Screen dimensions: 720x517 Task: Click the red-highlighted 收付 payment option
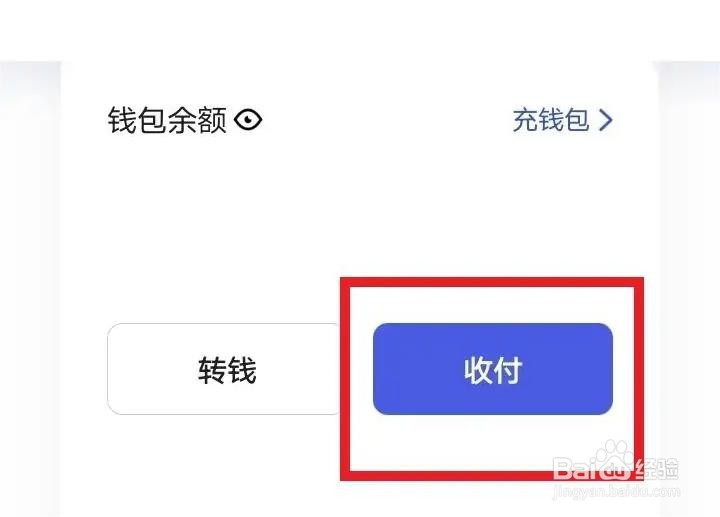pyautogui.click(x=493, y=369)
